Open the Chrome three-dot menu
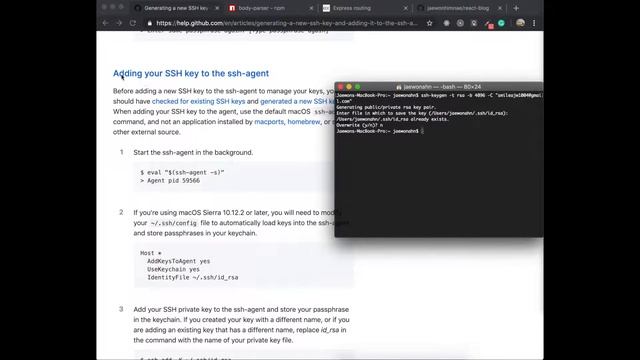The width and height of the screenshot is (640, 360). tap(534, 23)
